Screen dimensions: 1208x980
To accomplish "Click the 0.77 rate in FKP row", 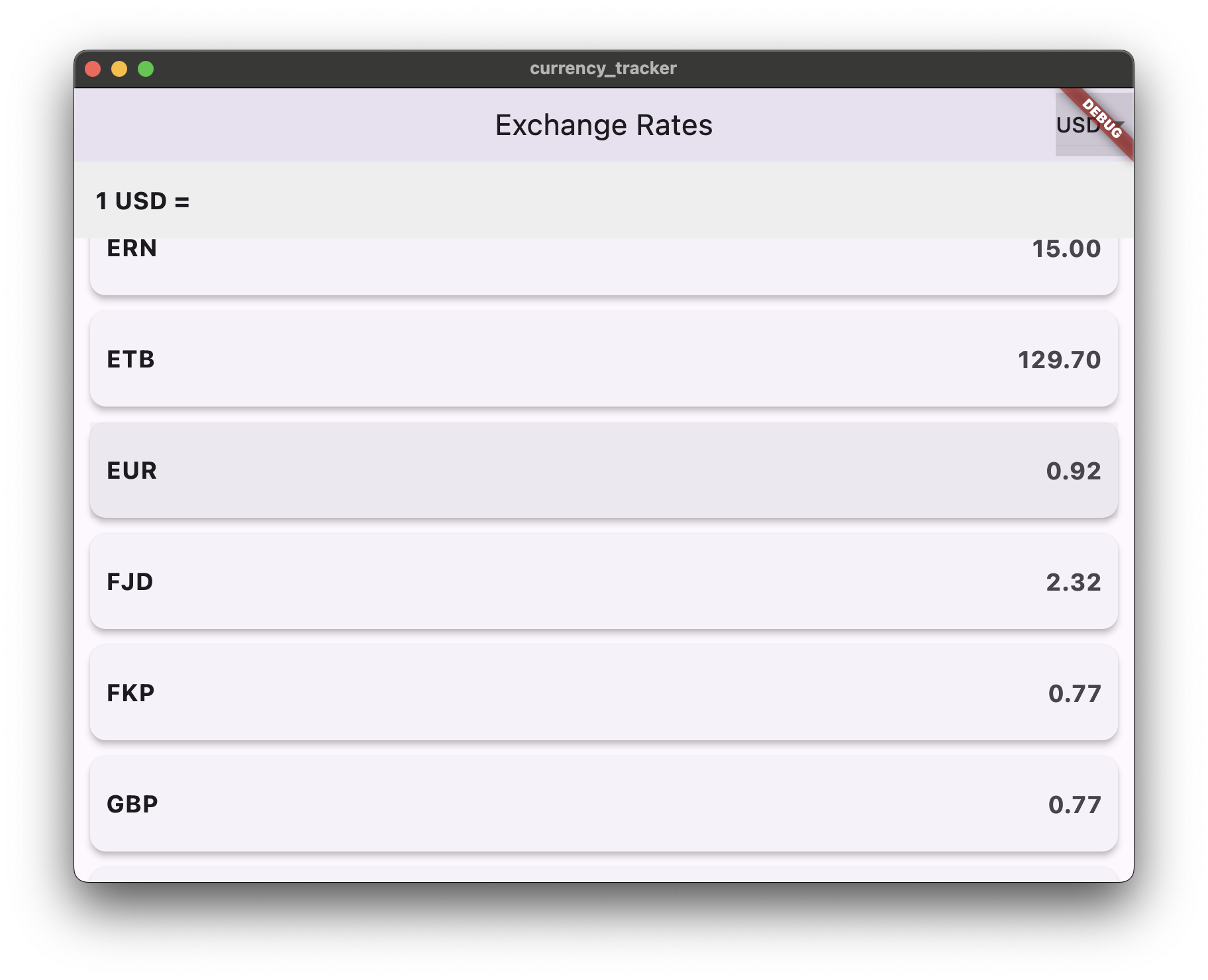I will click(x=1074, y=693).
